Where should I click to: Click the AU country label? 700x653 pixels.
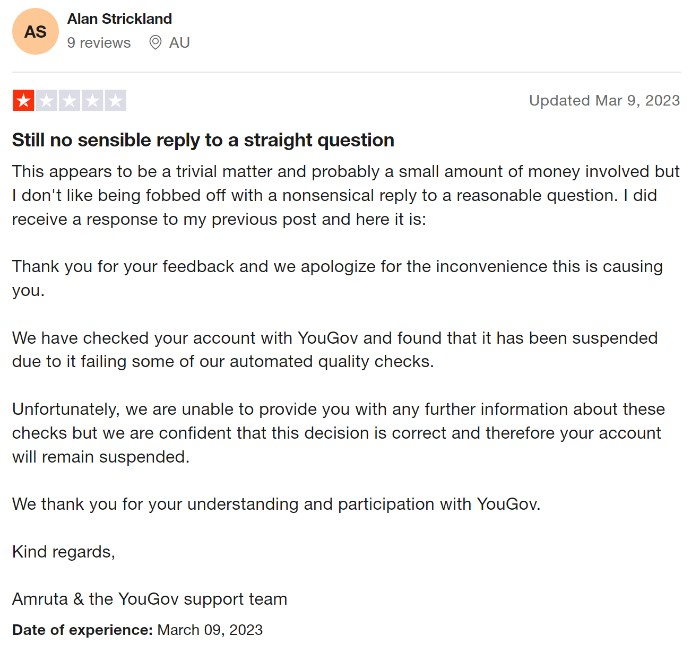(179, 43)
